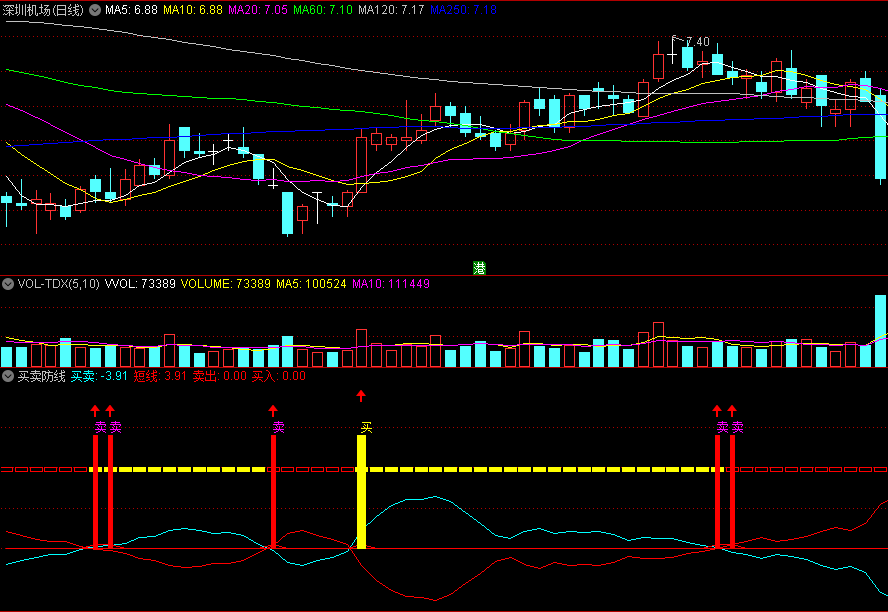Screen dimensions: 888x612
Task: Click the green 港 badge icon
Action: coord(479,268)
